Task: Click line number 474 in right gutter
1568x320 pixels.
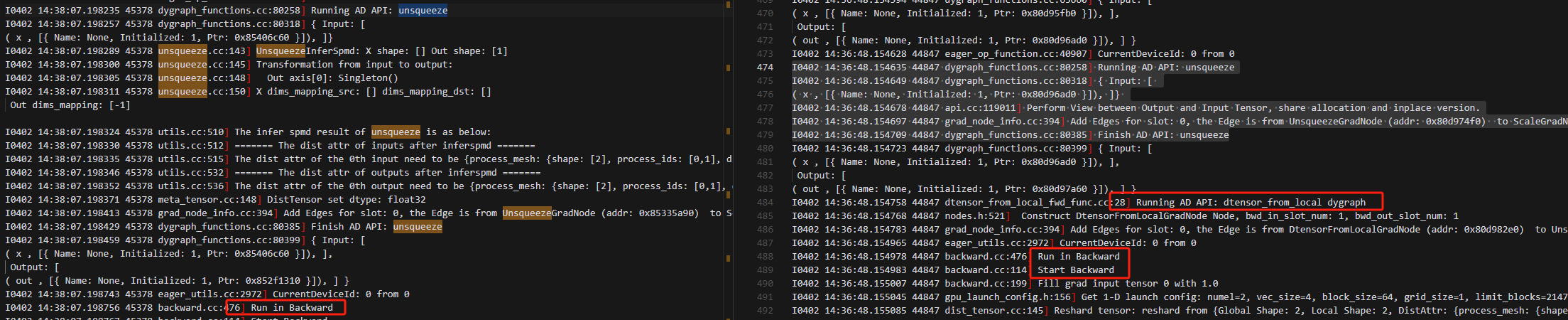Action: [x=765, y=68]
